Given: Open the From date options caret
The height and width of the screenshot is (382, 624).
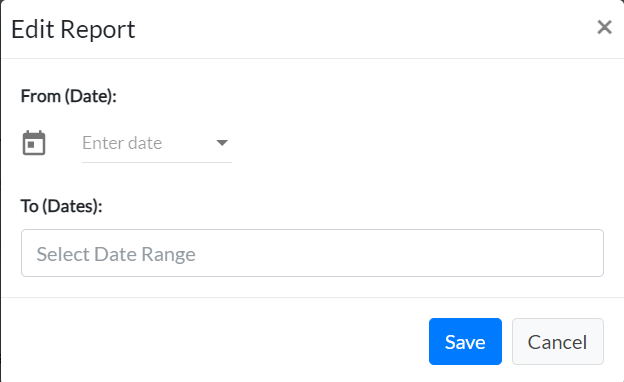Looking at the screenshot, I should click(x=222, y=142).
